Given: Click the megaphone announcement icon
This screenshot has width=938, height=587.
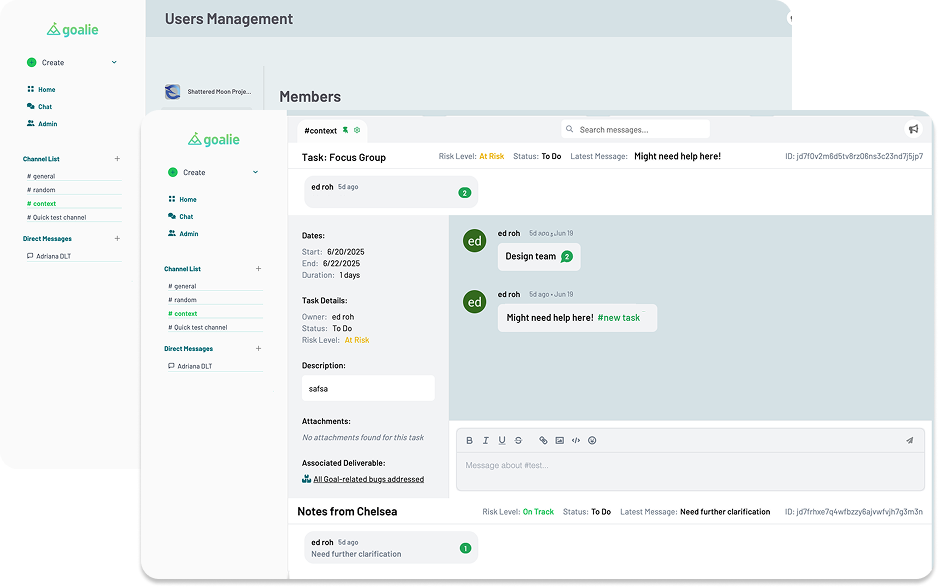Looking at the screenshot, I should [913, 129].
